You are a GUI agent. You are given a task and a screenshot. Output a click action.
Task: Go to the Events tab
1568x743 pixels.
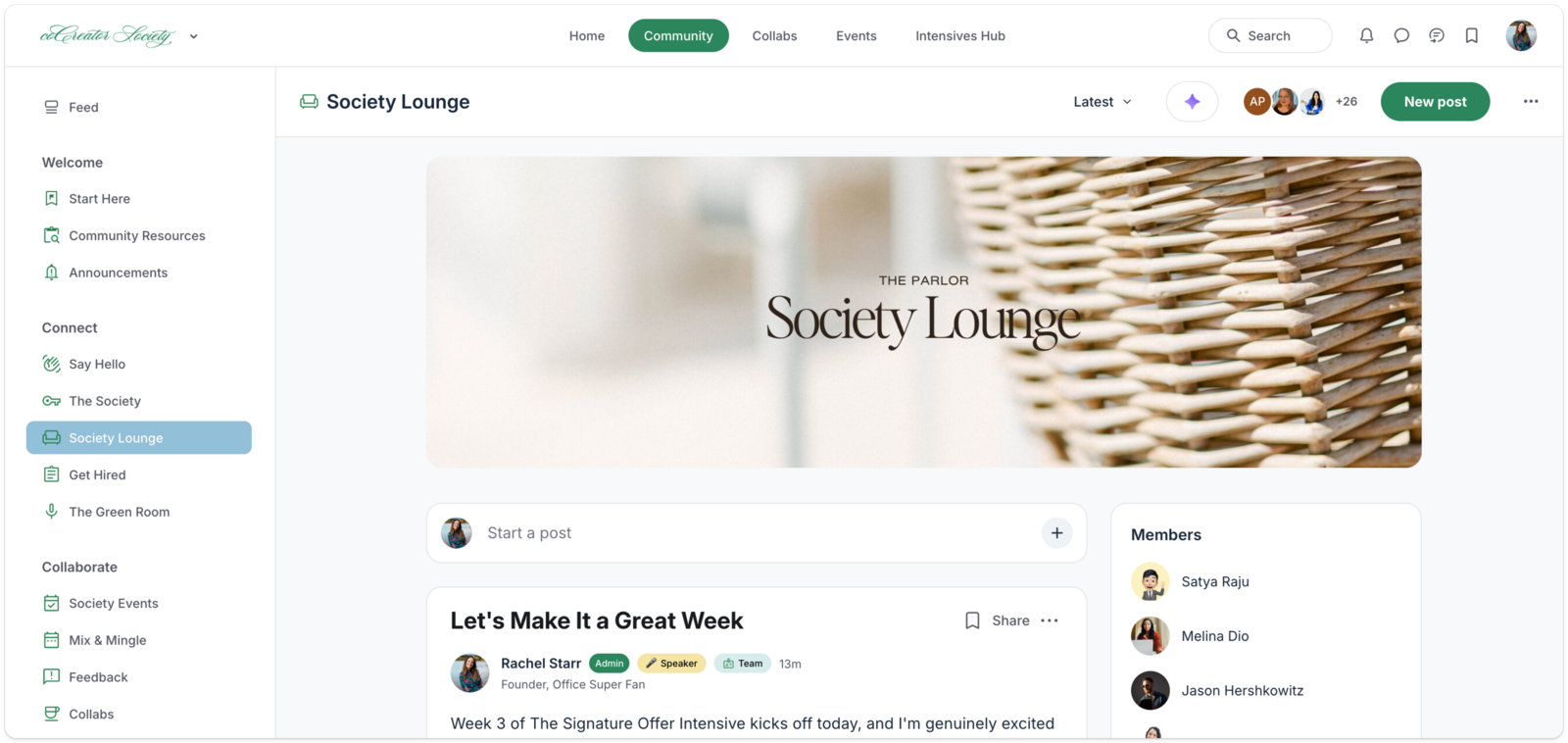click(x=857, y=35)
